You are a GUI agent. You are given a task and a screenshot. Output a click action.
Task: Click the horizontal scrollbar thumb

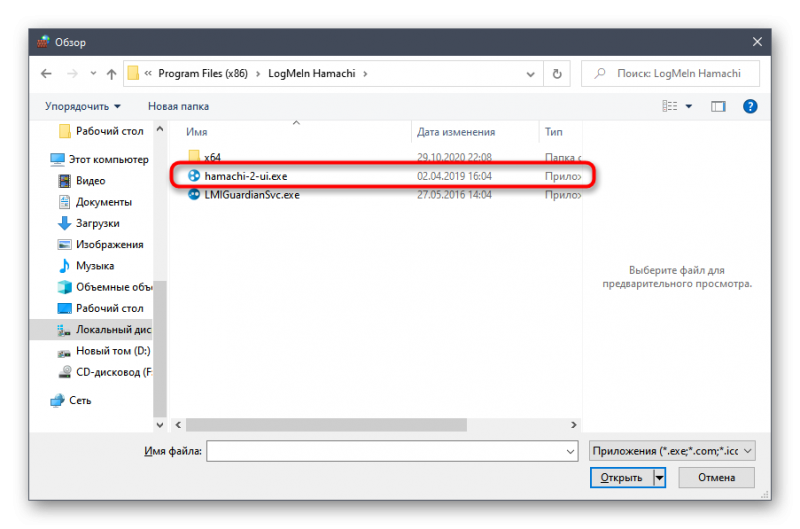(327, 425)
